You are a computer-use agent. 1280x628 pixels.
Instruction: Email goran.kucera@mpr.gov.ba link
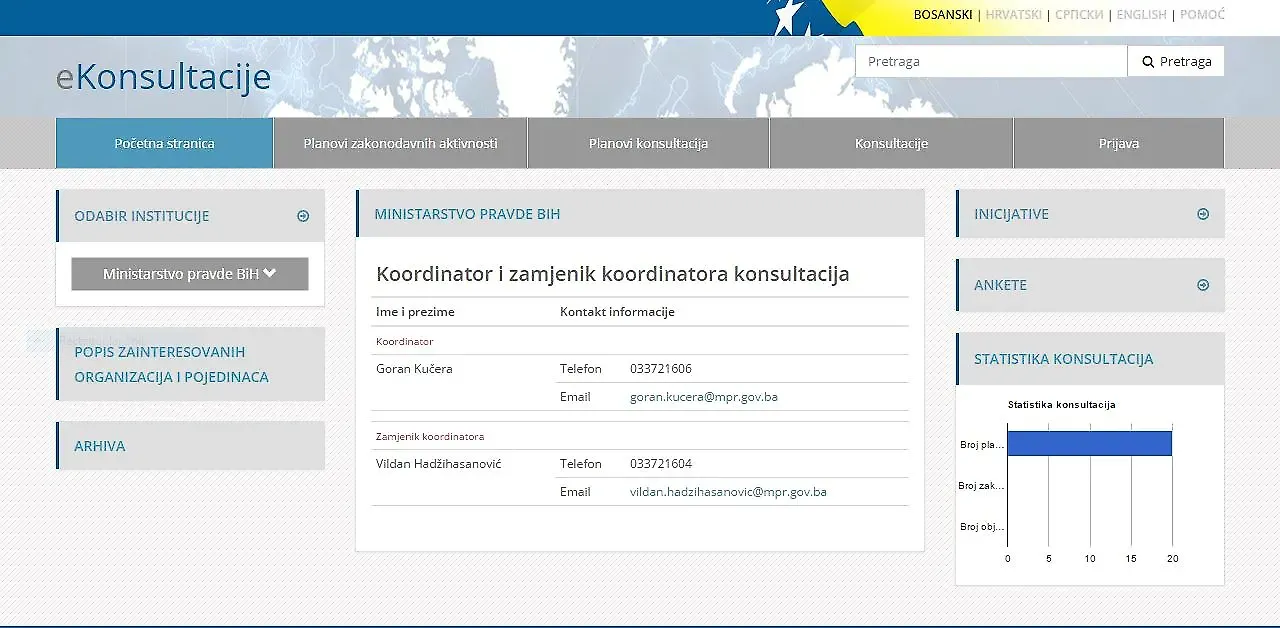[704, 397]
